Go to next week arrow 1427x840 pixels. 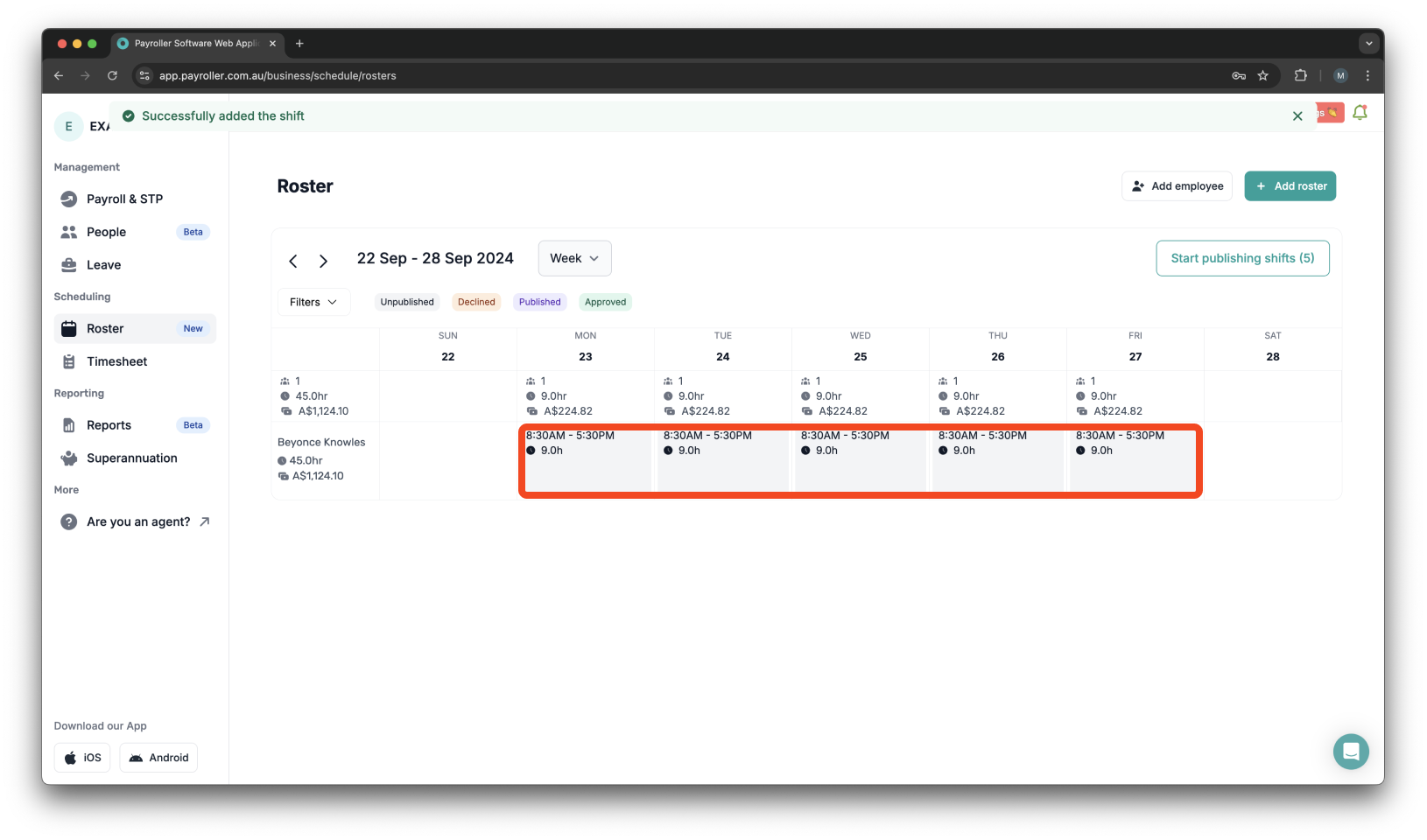(x=323, y=261)
